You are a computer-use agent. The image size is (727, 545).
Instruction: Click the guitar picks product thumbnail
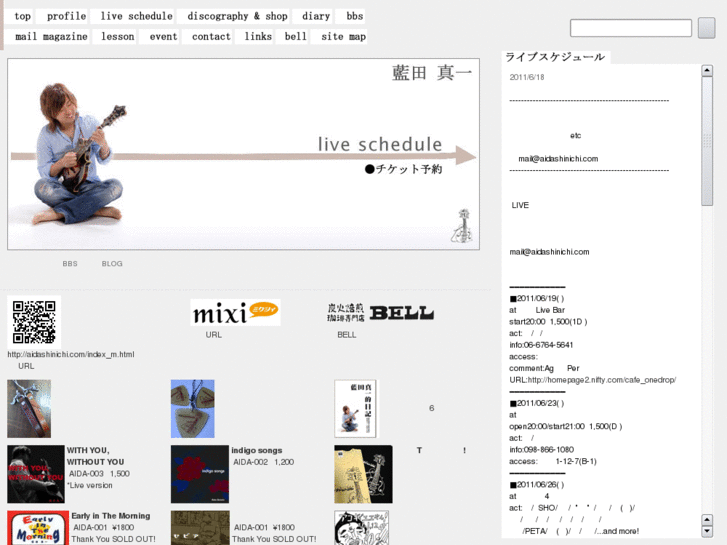coord(193,409)
